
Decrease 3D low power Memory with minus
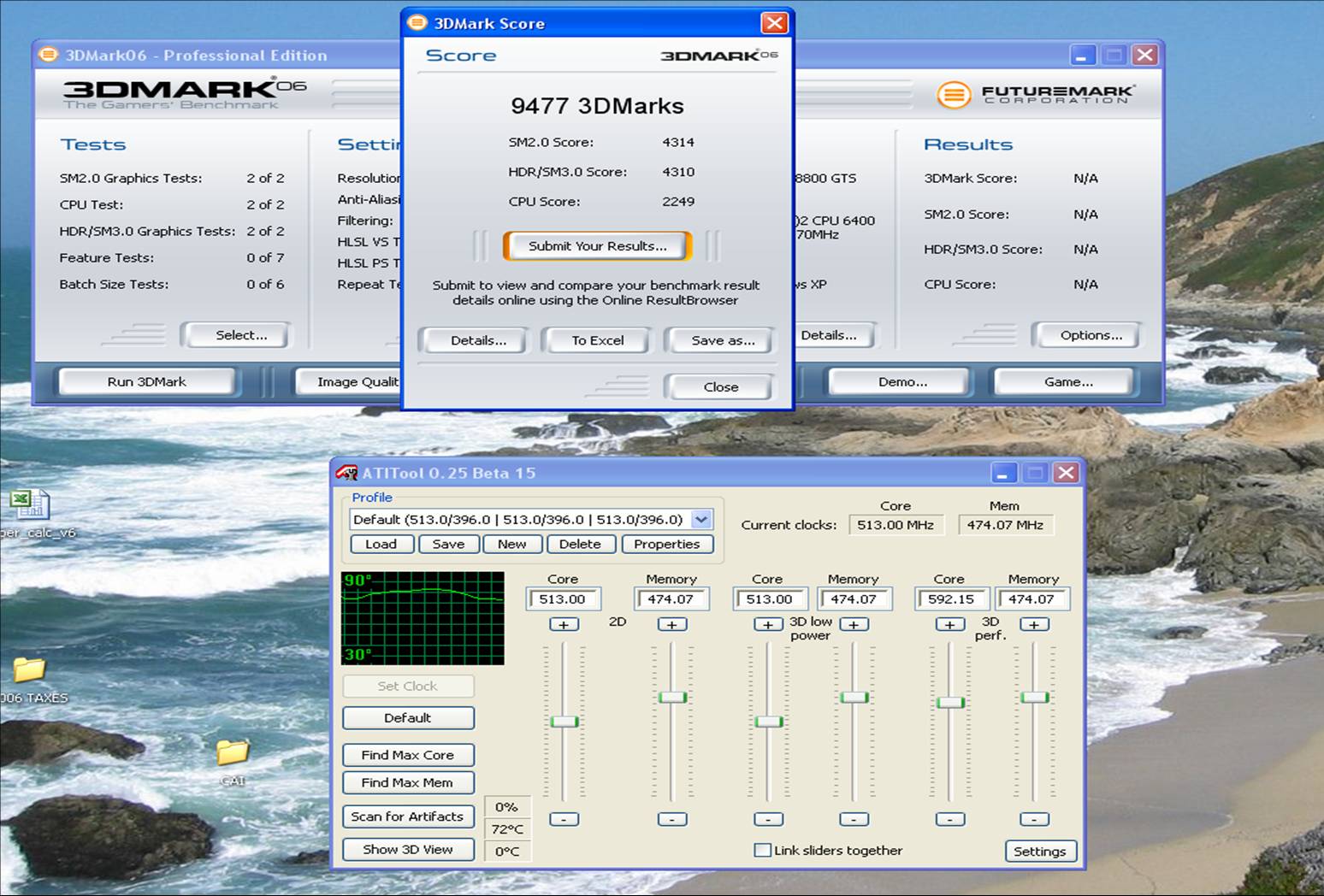click(x=854, y=819)
